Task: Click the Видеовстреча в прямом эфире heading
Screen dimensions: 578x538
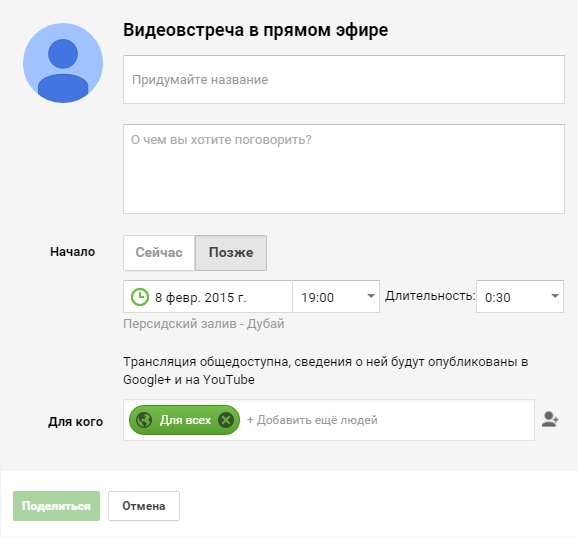Action: coord(255,30)
